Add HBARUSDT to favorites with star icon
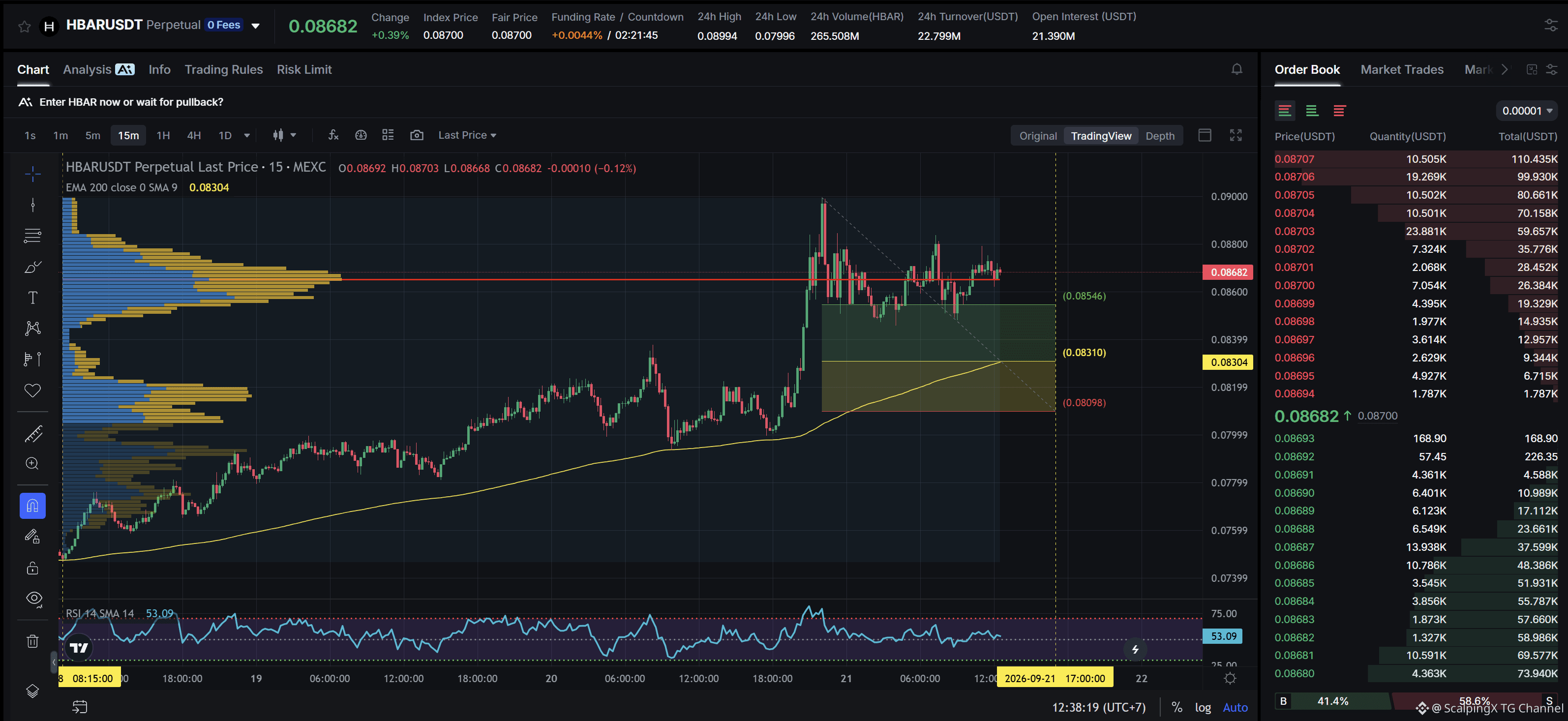Screen dimensions: 1568x721 tap(25, 26)
